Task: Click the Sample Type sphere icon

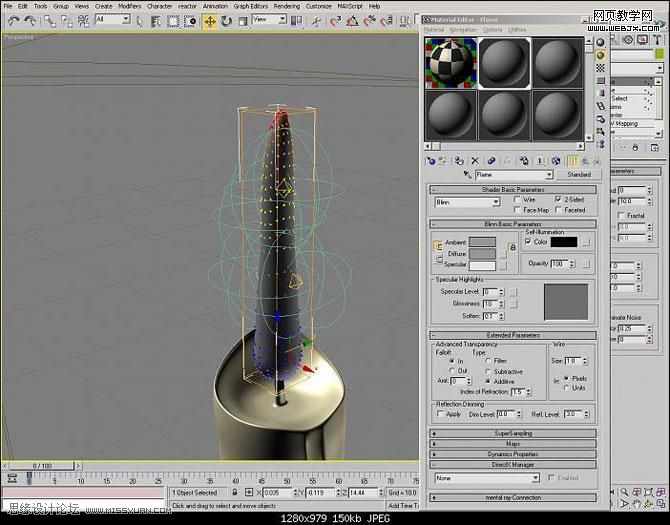Action: [x=601, y=42]
